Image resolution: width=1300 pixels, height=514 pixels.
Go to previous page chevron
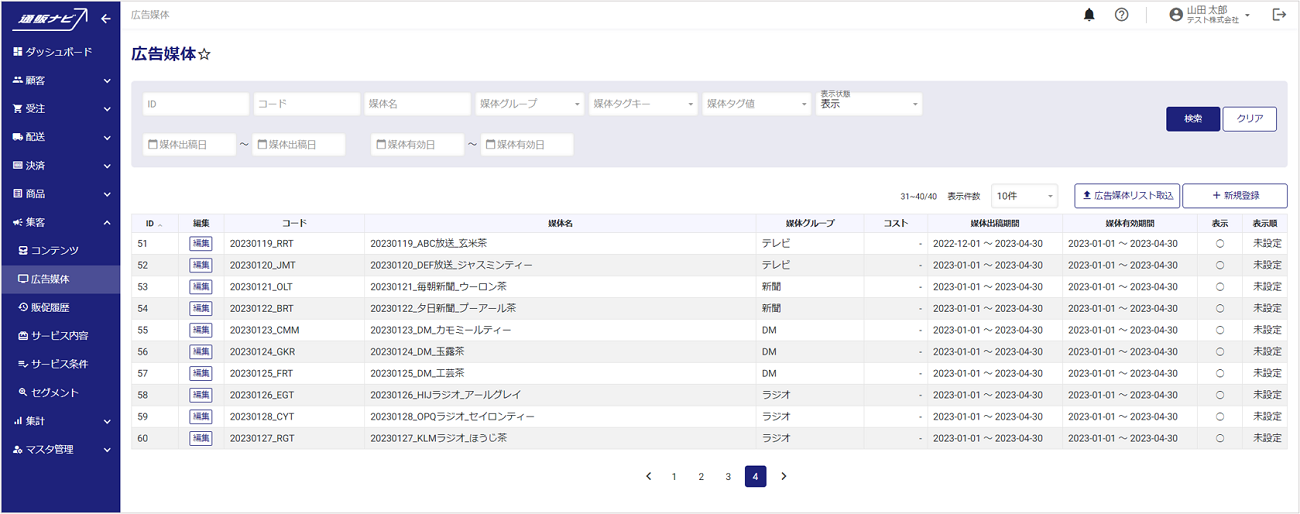click(x=648, y=477)
